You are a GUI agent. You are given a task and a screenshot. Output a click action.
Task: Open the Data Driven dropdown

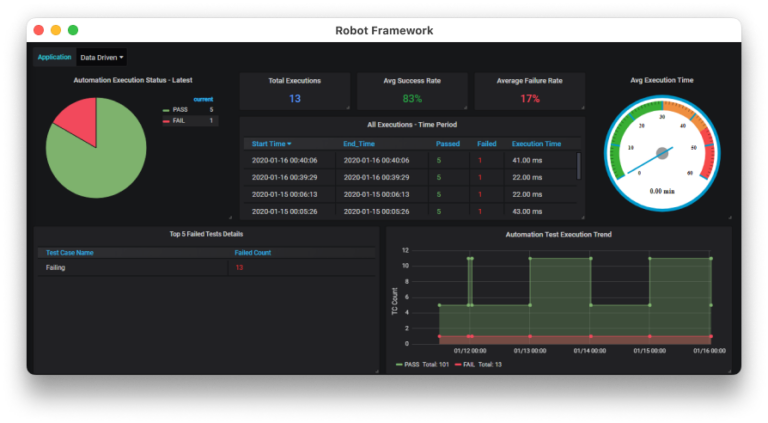point(102,57)
